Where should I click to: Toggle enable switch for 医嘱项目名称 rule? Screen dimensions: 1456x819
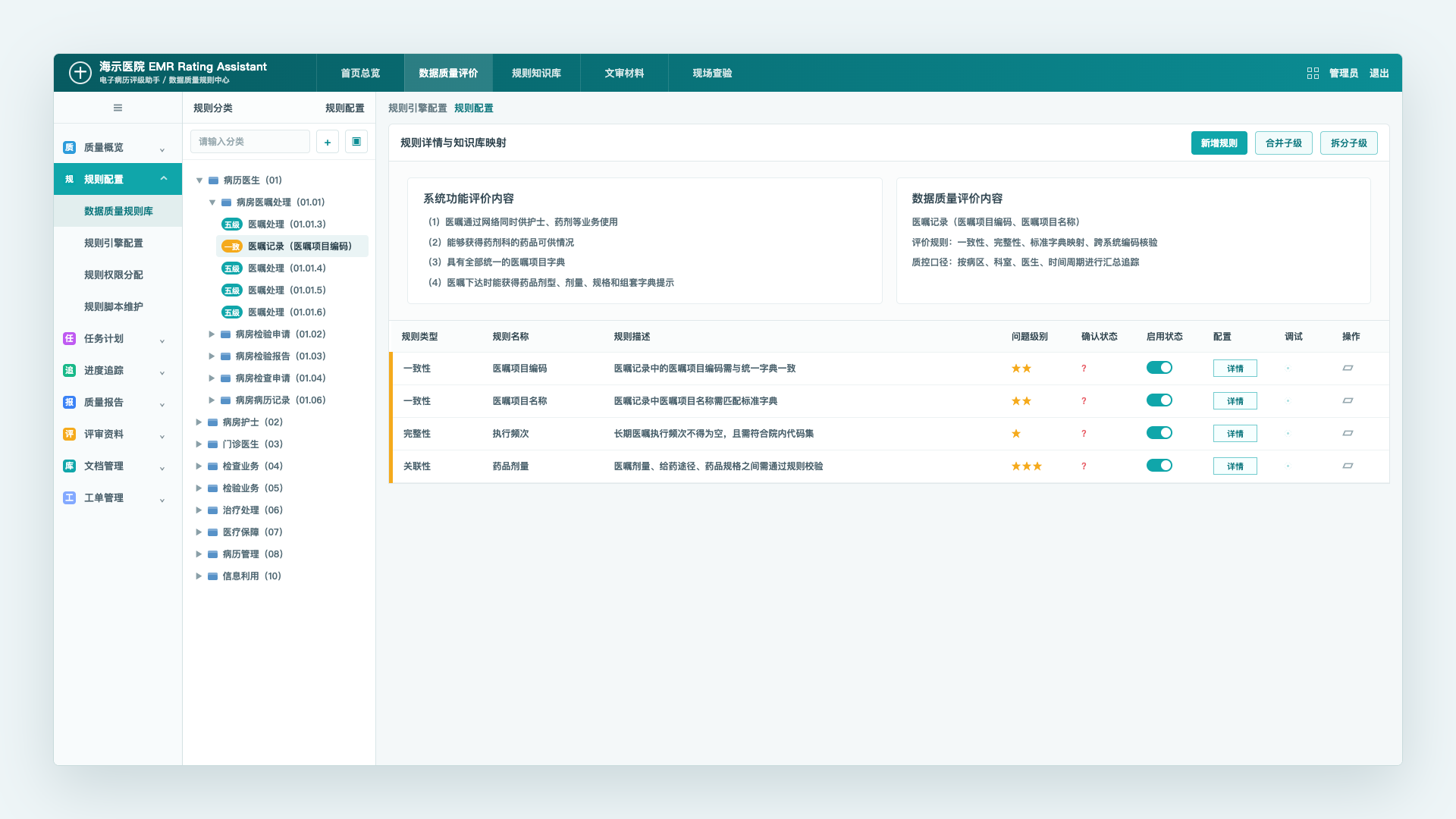click(1159, 400)
